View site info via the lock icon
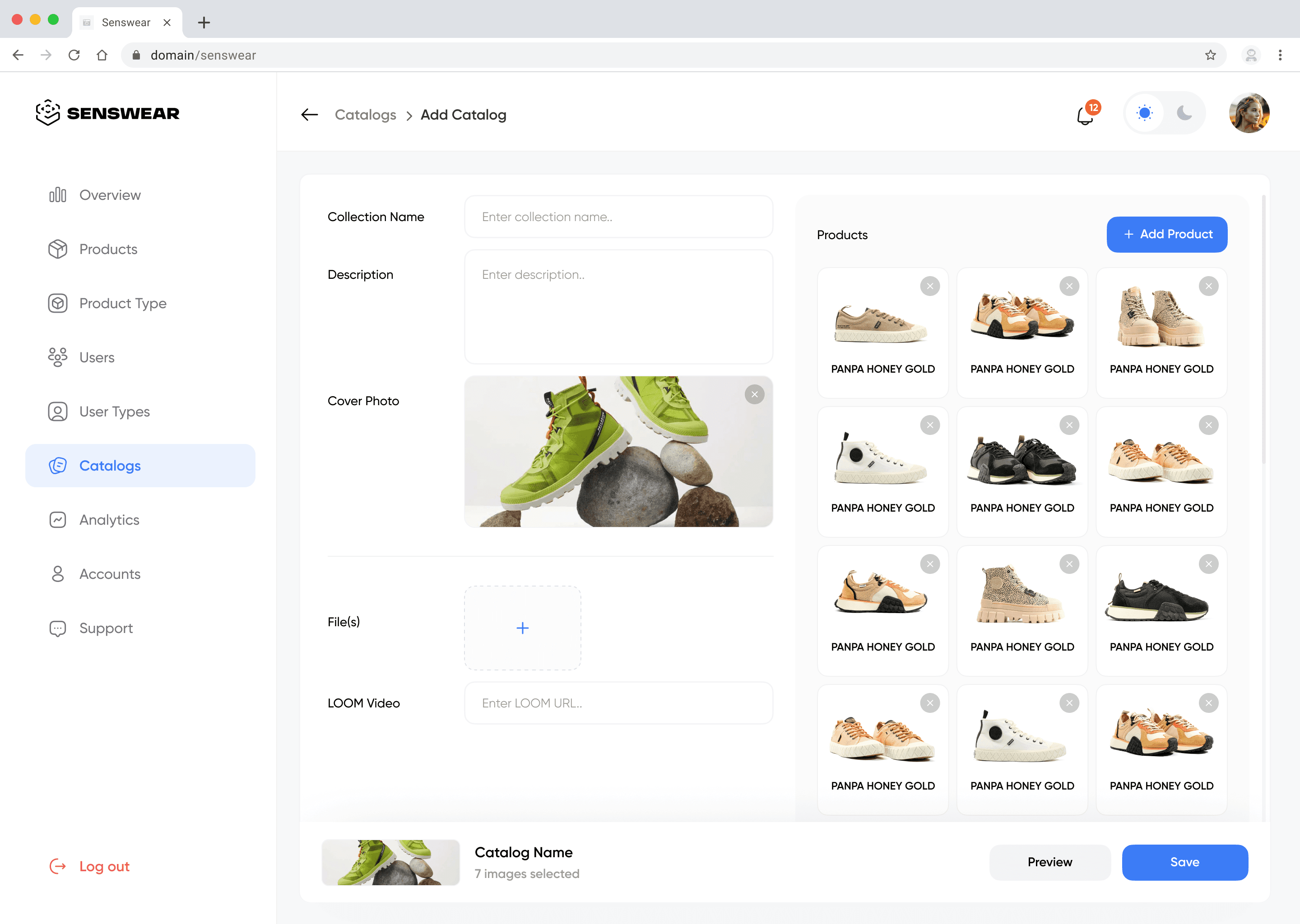This screenshot has height=924, width=1300. point(136,55)
